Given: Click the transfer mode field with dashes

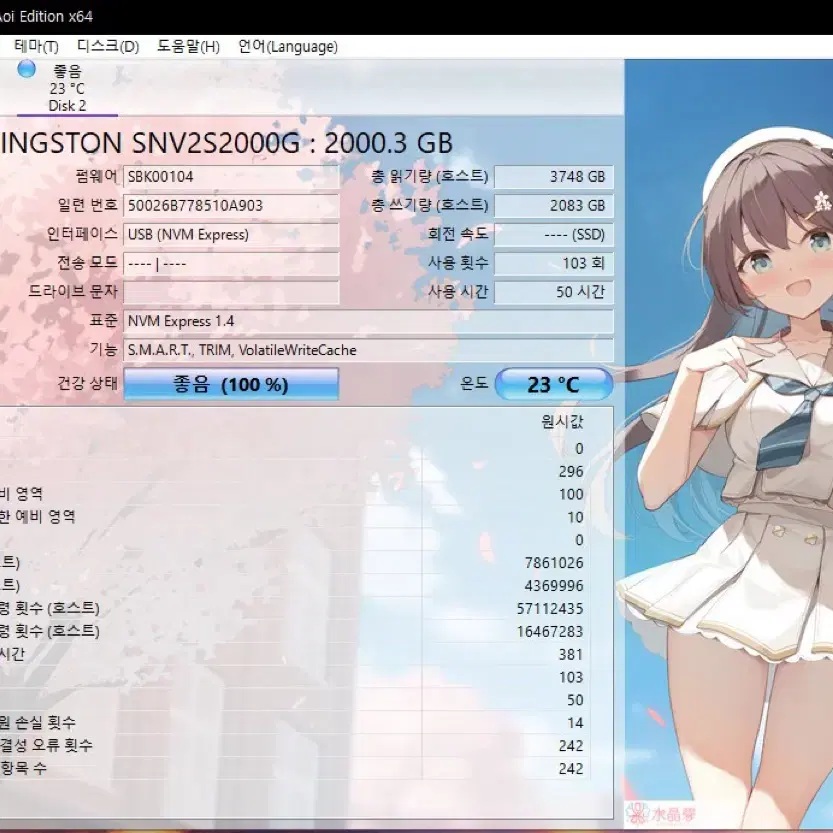Looking at the screenshot, I should click(x=231, y=264).
